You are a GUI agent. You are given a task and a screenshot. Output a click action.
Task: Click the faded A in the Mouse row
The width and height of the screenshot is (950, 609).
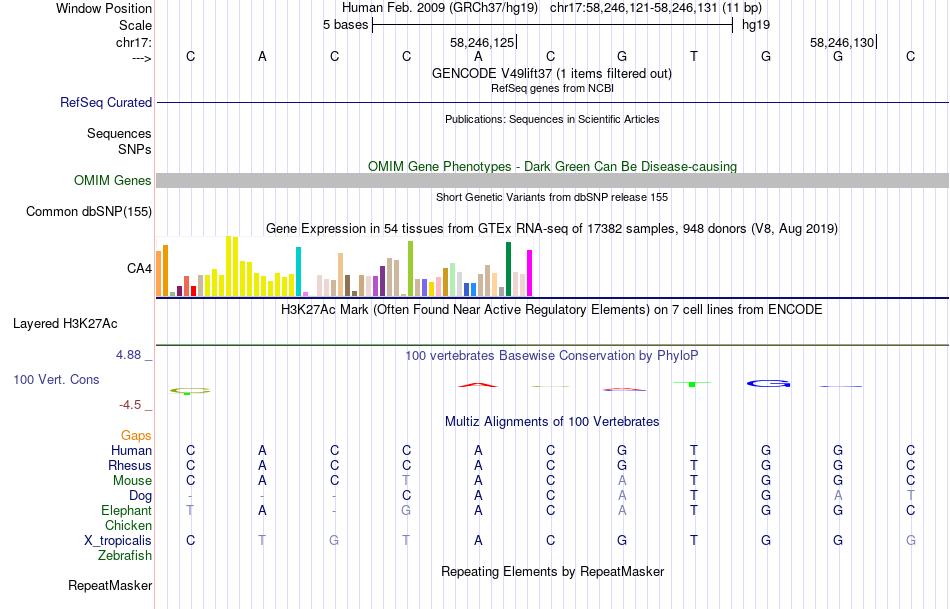622,481
